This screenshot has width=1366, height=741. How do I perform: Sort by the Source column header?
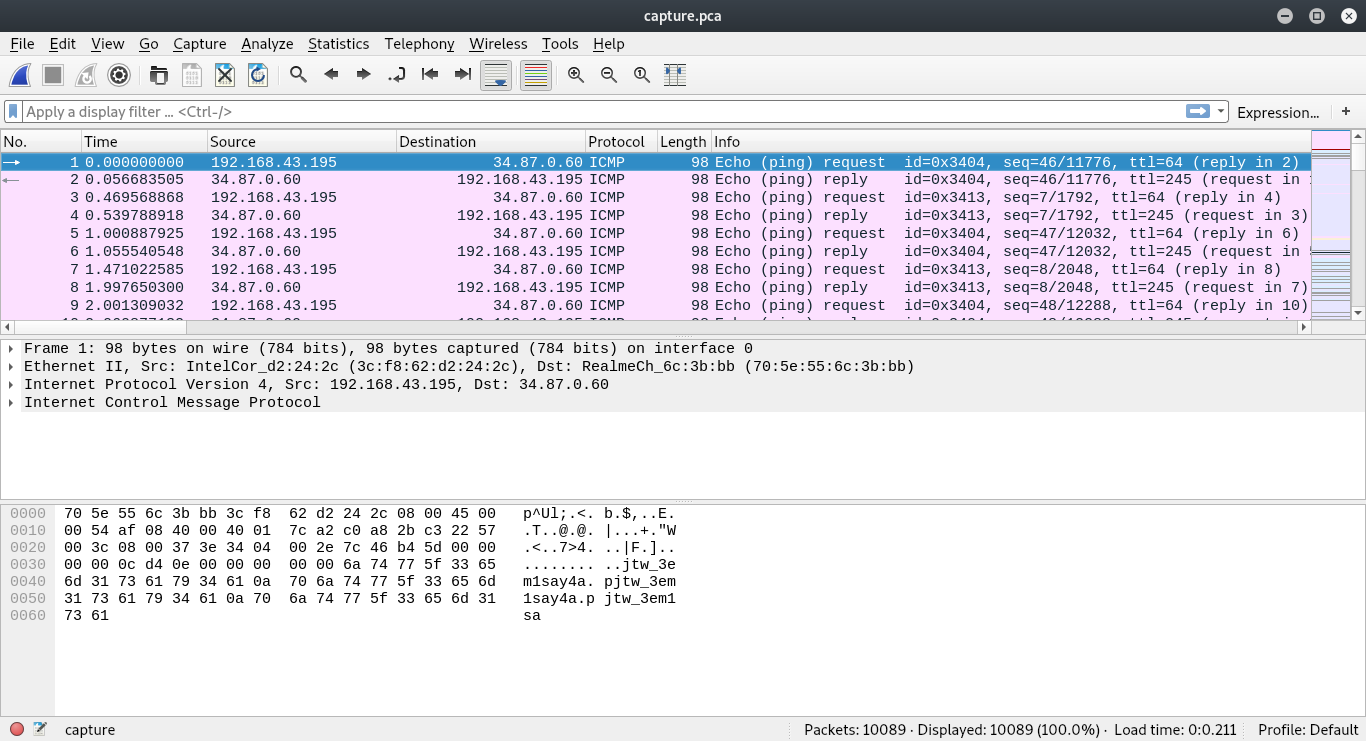tap(302, 142)
